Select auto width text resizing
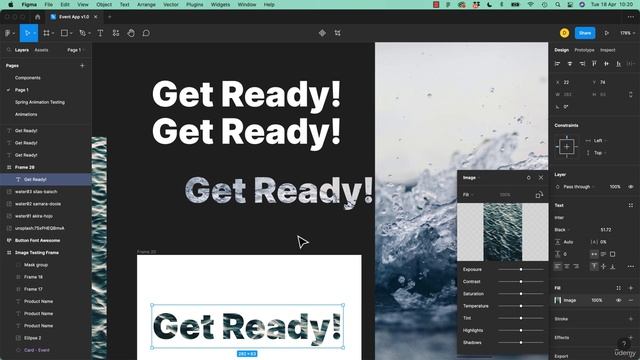This screenshot has width=640, height=360. click(594, 254)
